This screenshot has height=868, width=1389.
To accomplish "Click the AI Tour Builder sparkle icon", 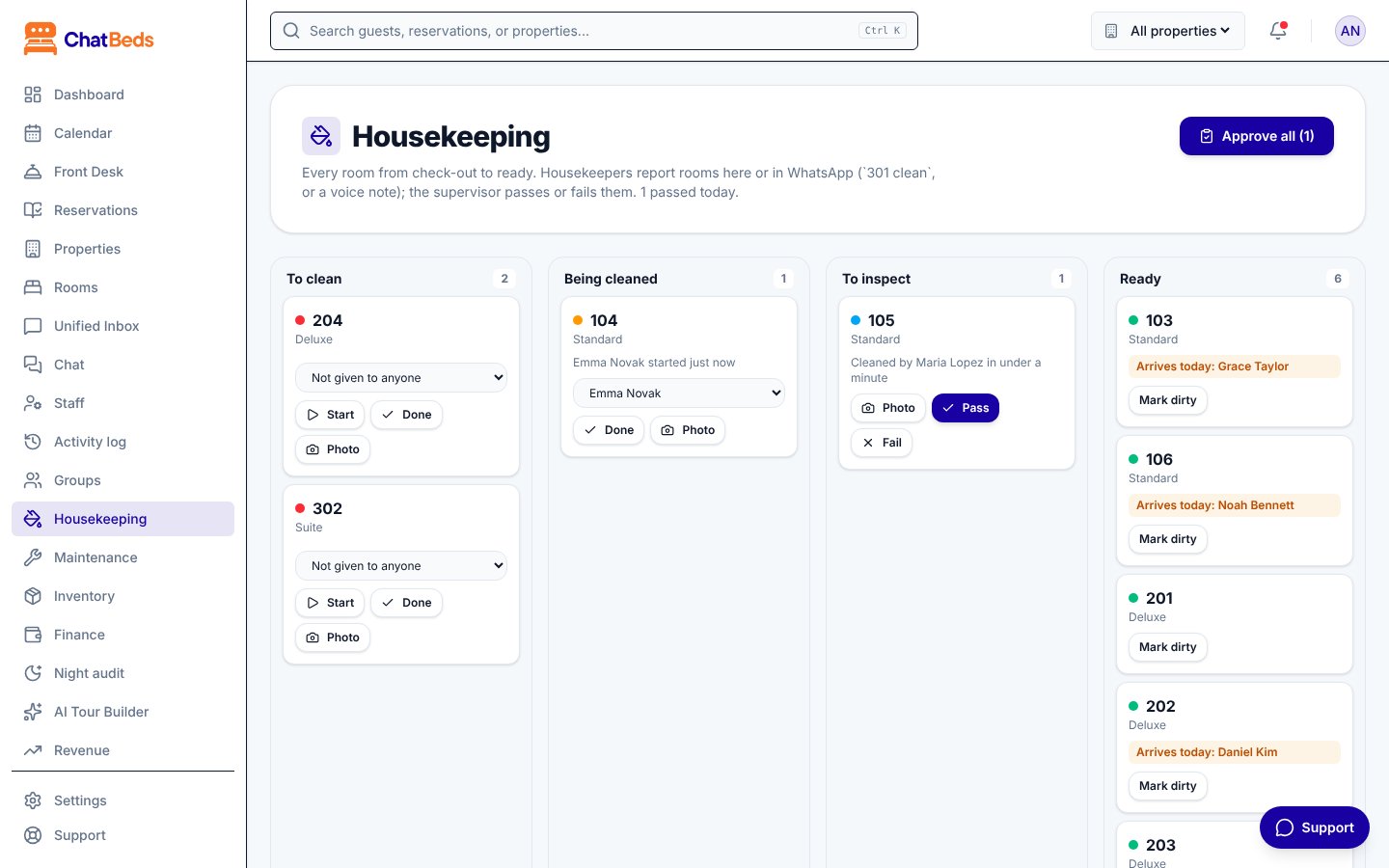I will (33, 712).
